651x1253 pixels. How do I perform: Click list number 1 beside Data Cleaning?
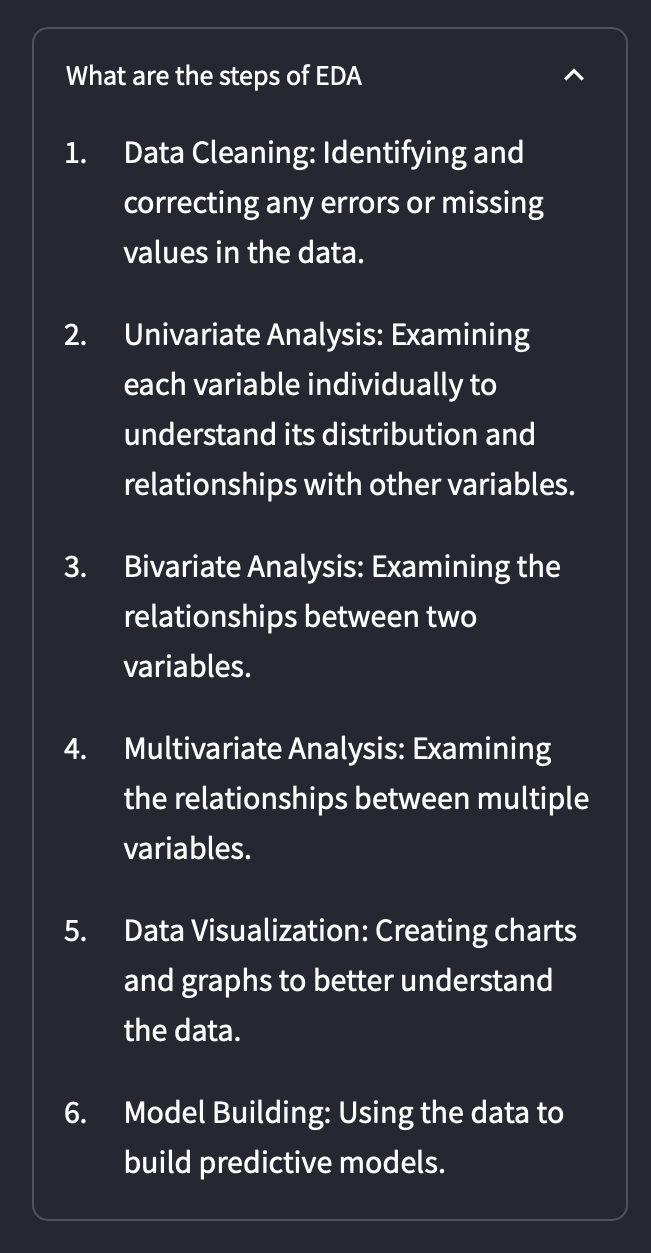[x=75, y=153]
